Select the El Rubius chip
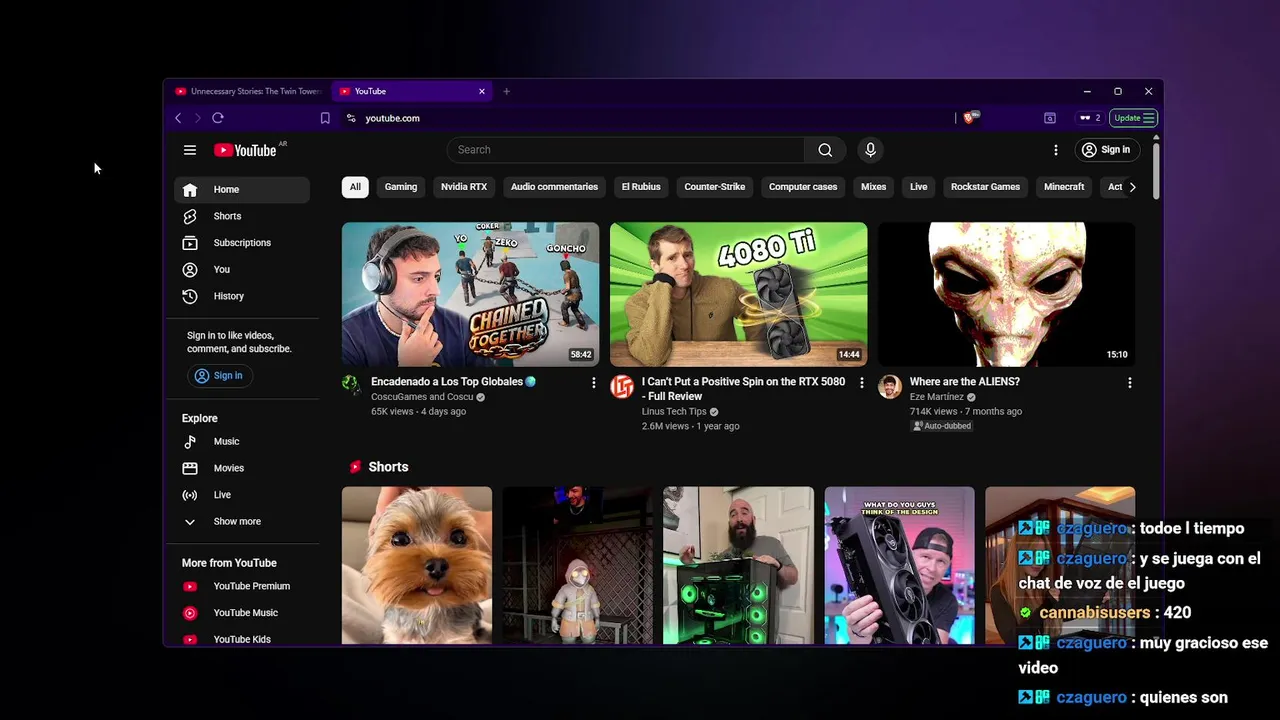 641,187
